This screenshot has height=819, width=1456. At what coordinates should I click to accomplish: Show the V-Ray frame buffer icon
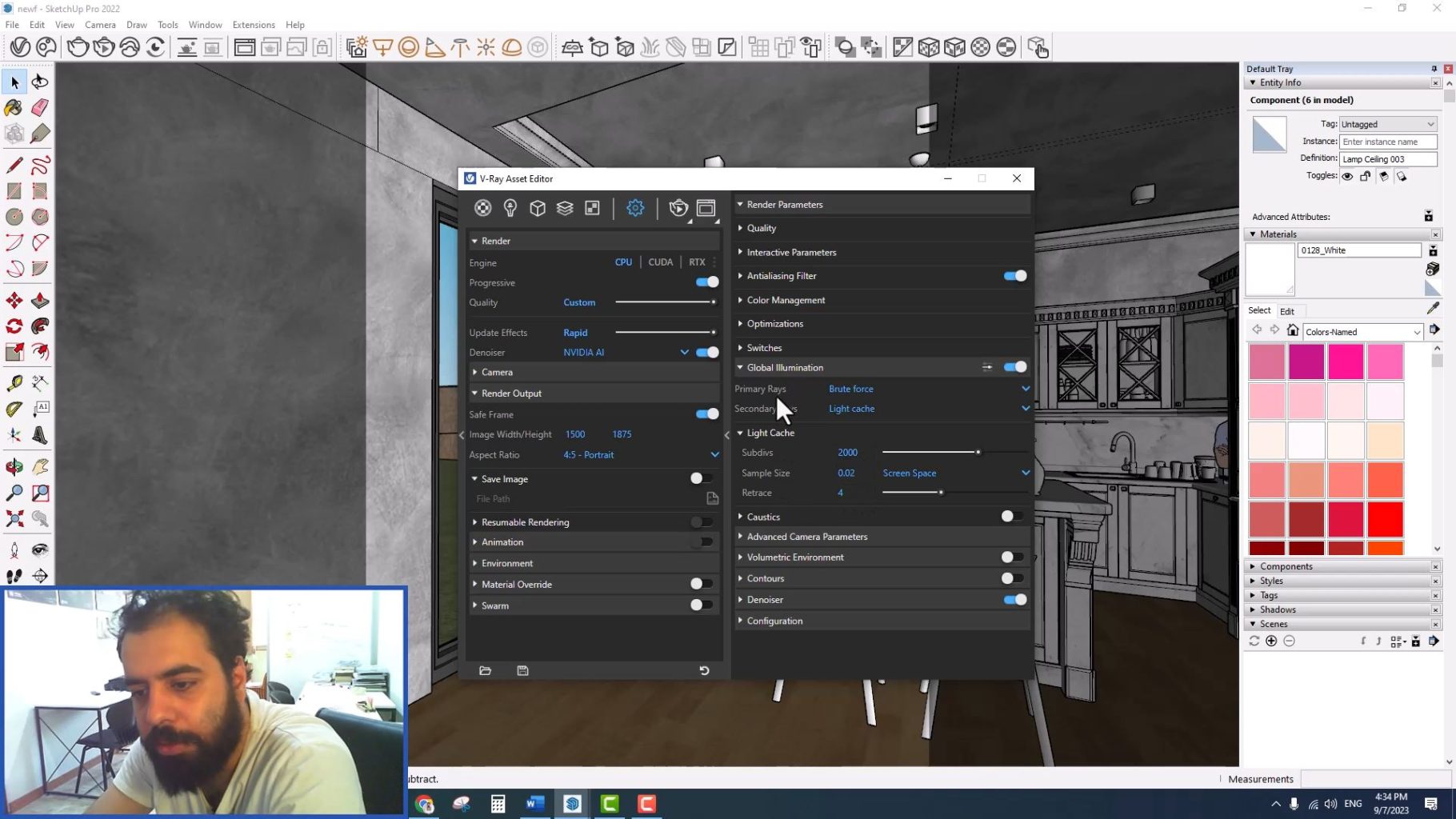click(x=706, y=208)
